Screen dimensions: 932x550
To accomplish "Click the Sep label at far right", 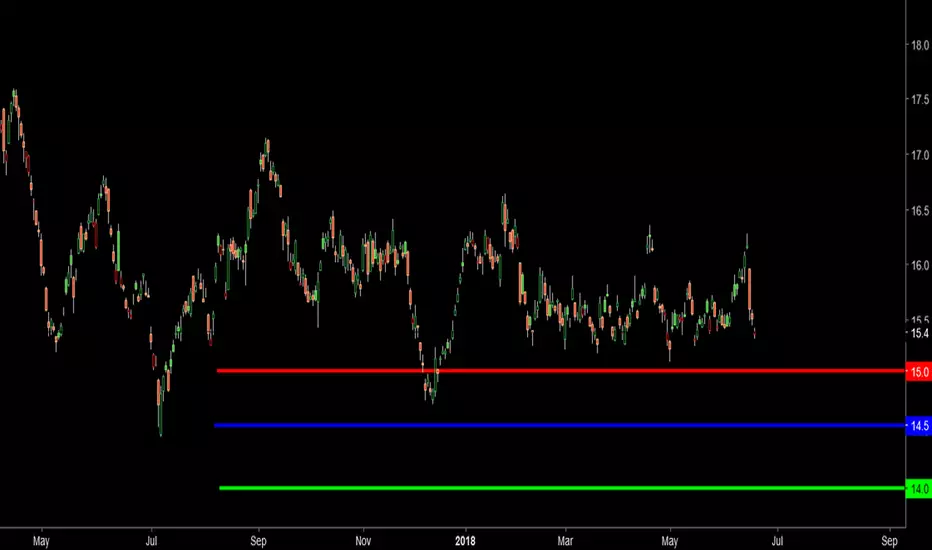I will [889, 541].
